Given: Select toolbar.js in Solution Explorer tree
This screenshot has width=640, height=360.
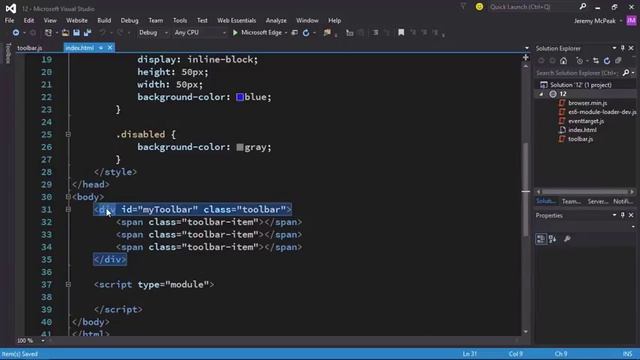Looking at the screenshot, I should click(580, 139).
